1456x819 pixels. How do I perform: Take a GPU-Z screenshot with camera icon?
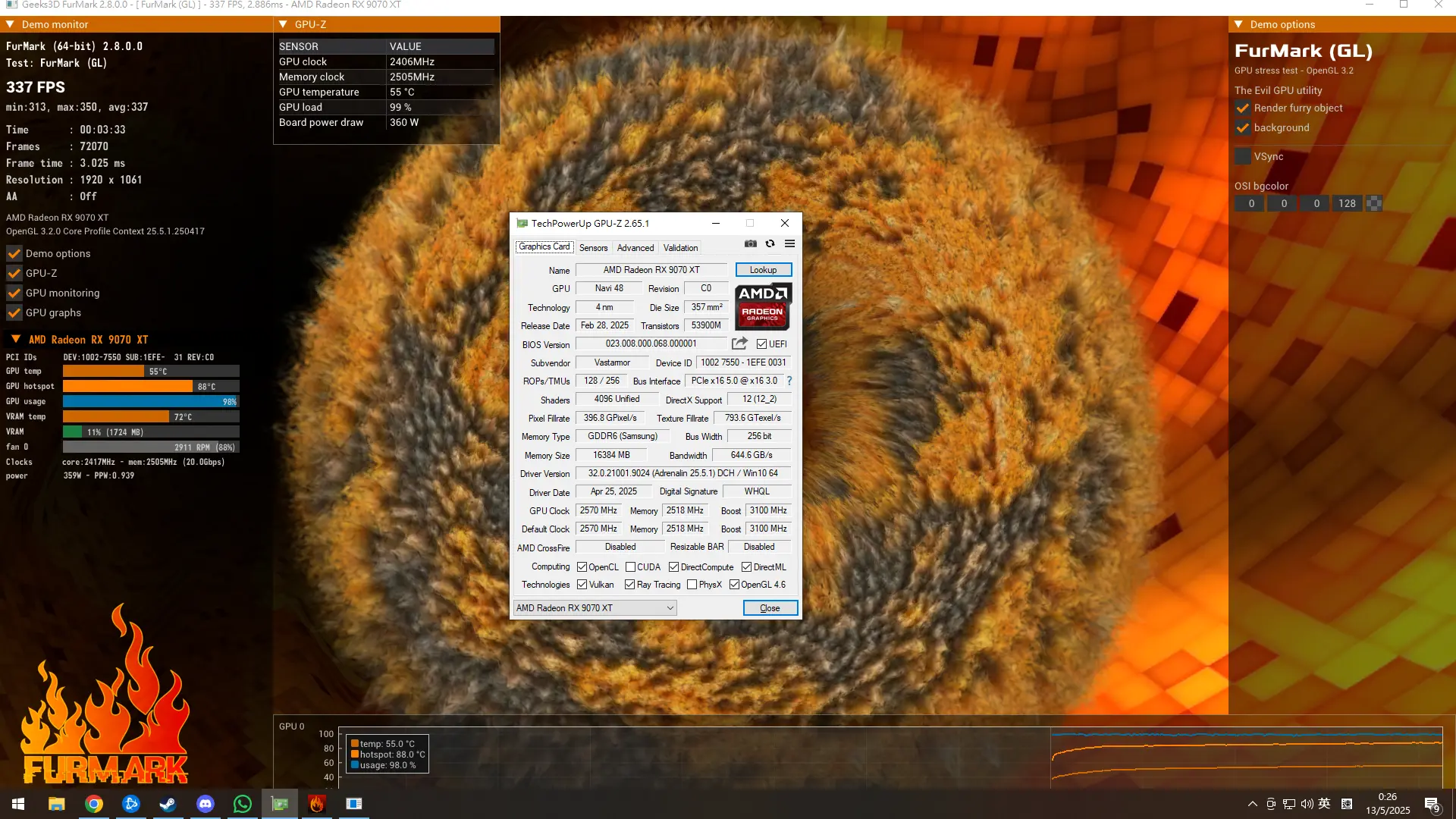point(750,243)
